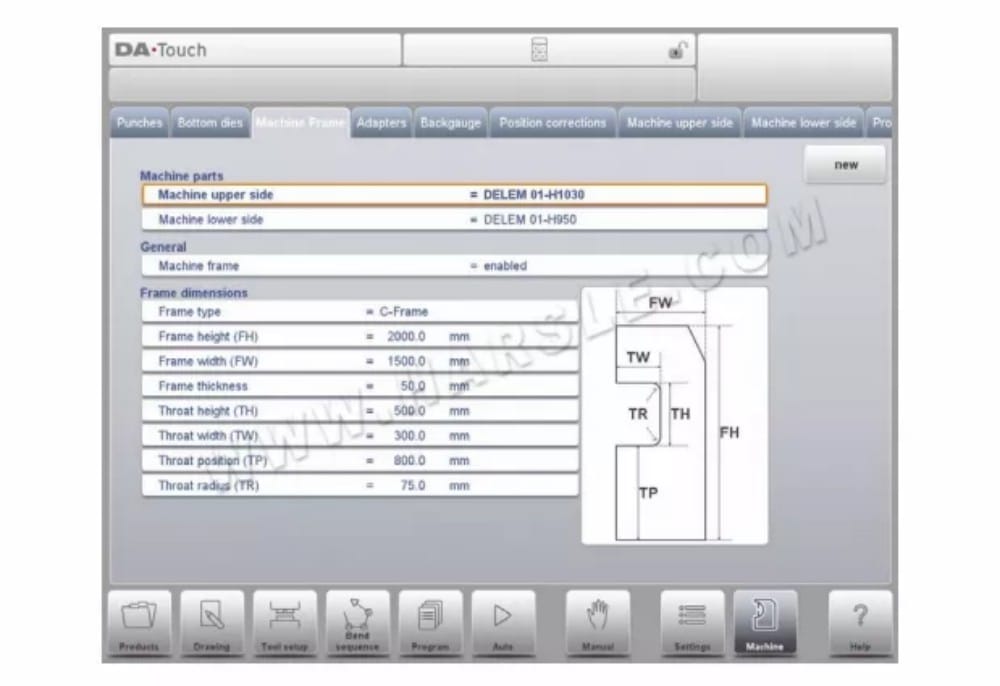Image resolution: width=1000 pixels, height=686 pixels.
Task: Select Machine lower side DELEM 01-H950 row
Action: (454, 220)
